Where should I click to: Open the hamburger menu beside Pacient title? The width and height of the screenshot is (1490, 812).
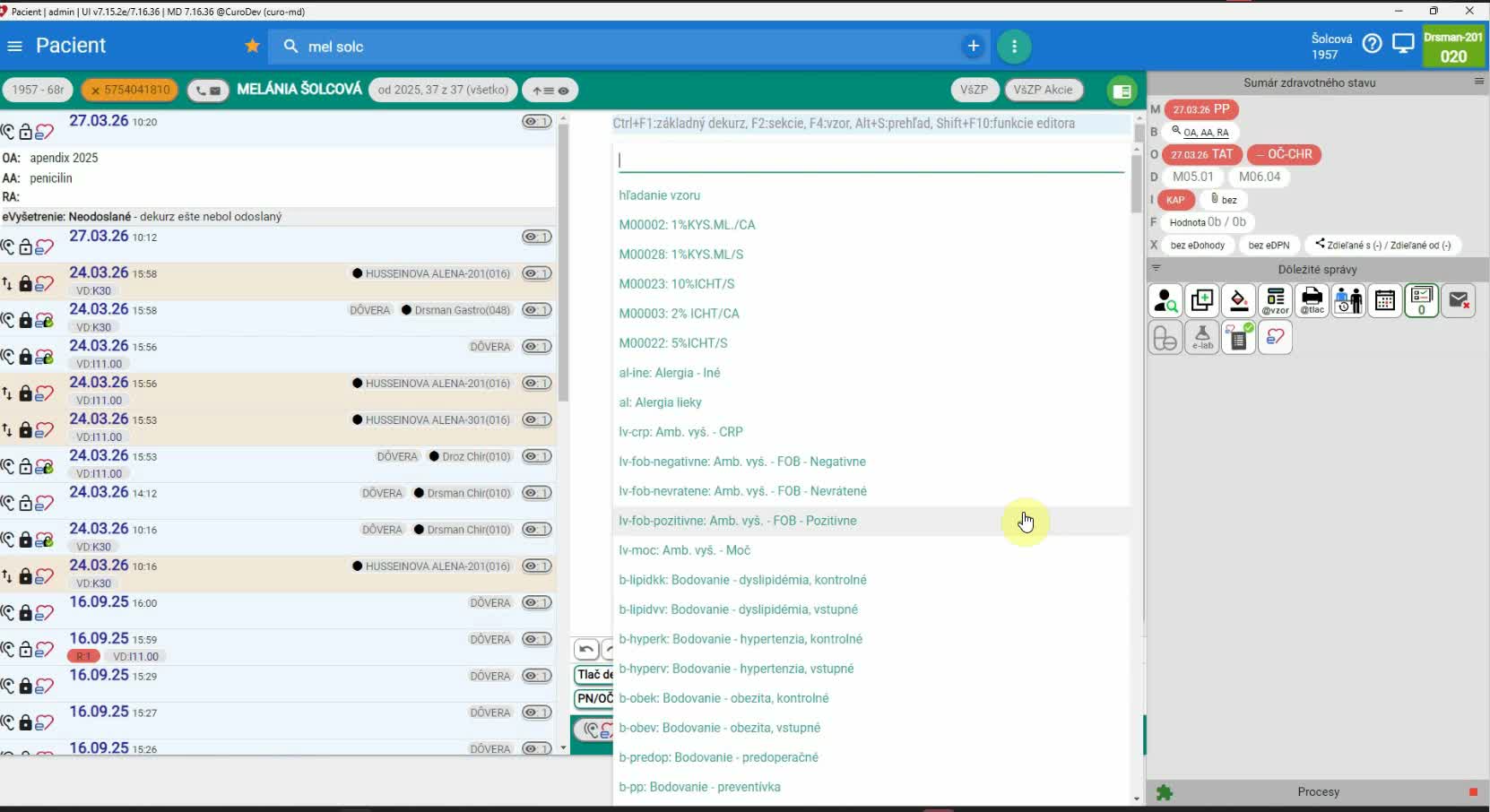click(14, 47)
